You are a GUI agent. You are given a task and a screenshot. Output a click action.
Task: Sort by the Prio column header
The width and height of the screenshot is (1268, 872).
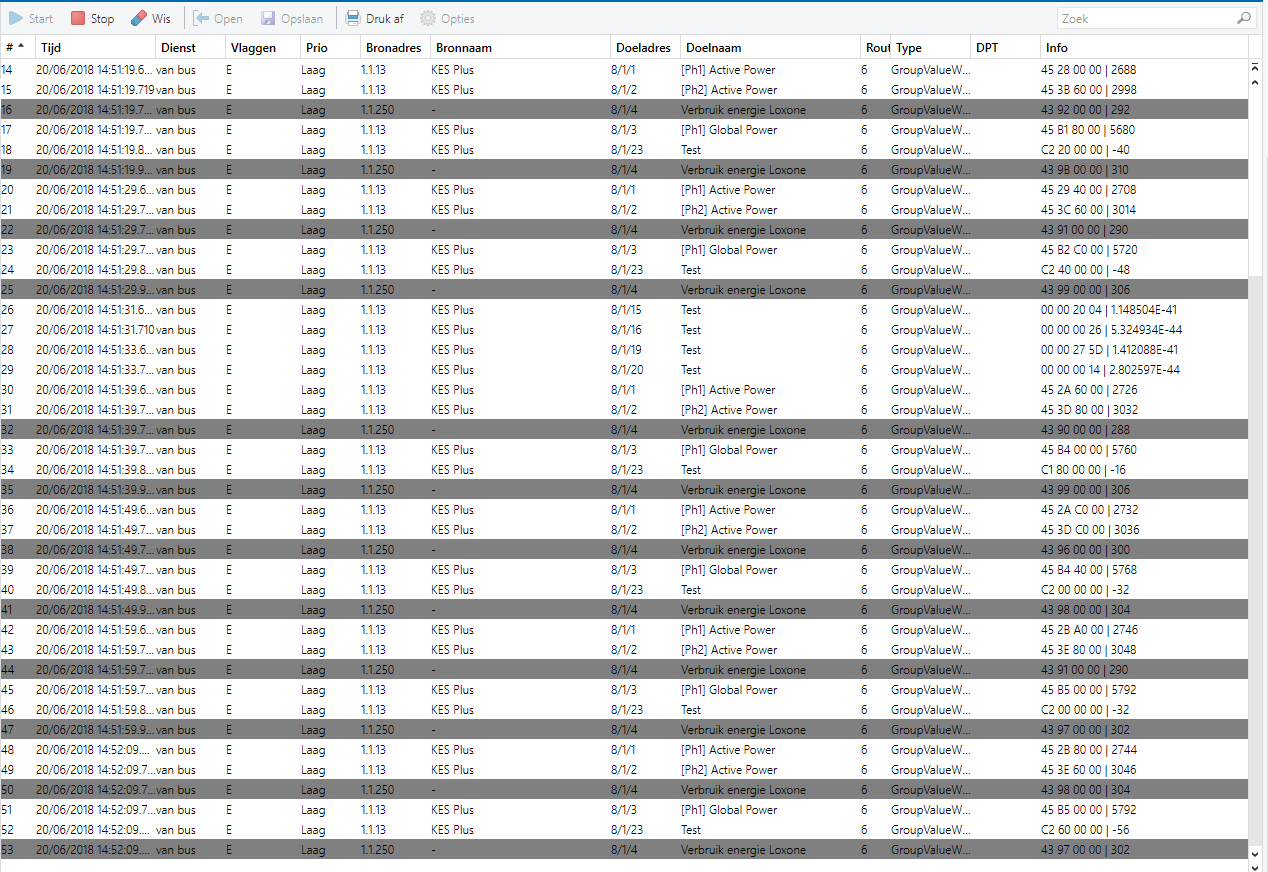point(330,47)
